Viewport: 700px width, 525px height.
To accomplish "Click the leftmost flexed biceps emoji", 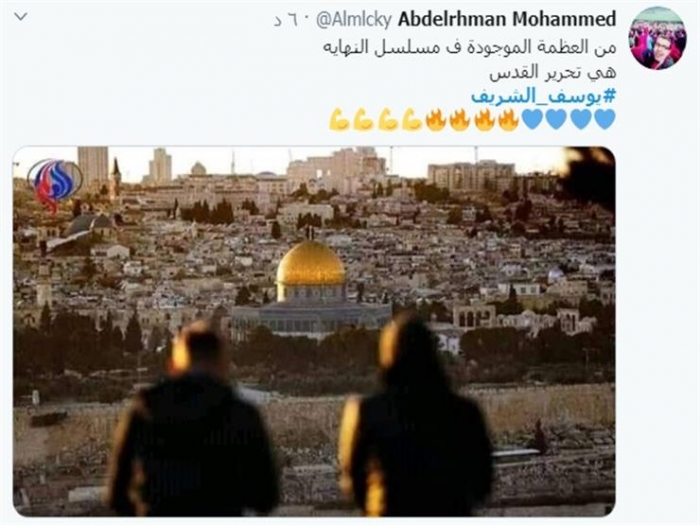I will pos(339,120).
